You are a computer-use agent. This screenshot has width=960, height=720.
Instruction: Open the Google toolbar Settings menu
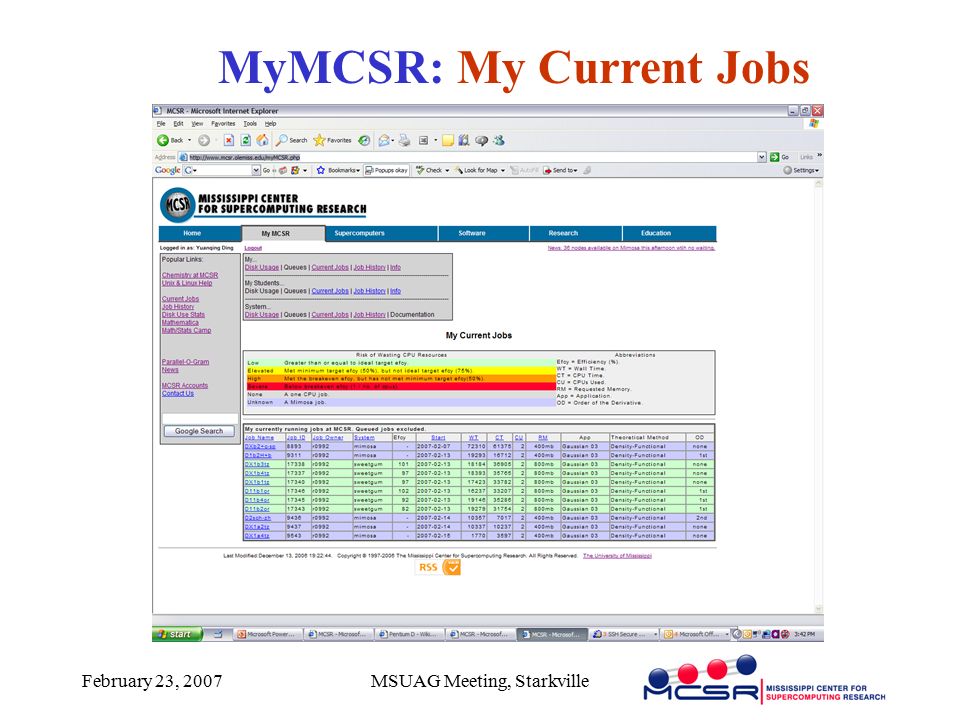pos(801,170)
